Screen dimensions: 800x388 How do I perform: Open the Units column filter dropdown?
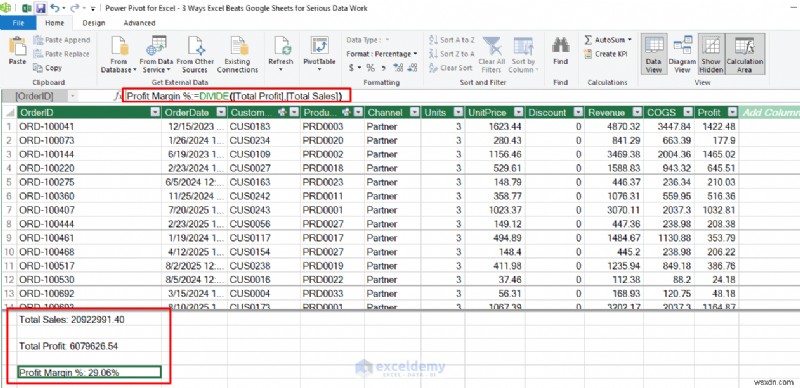(458, 113)
